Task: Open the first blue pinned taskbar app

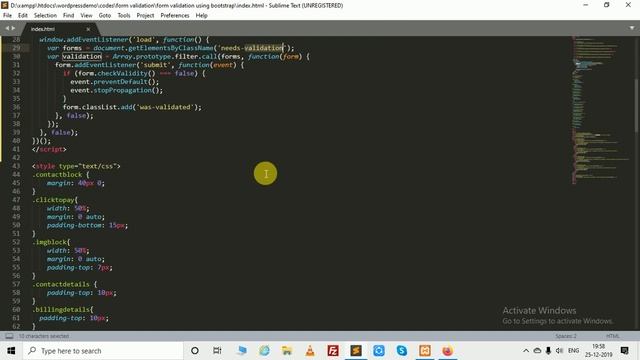Action: pyautogui.click(x=242, y=351)
